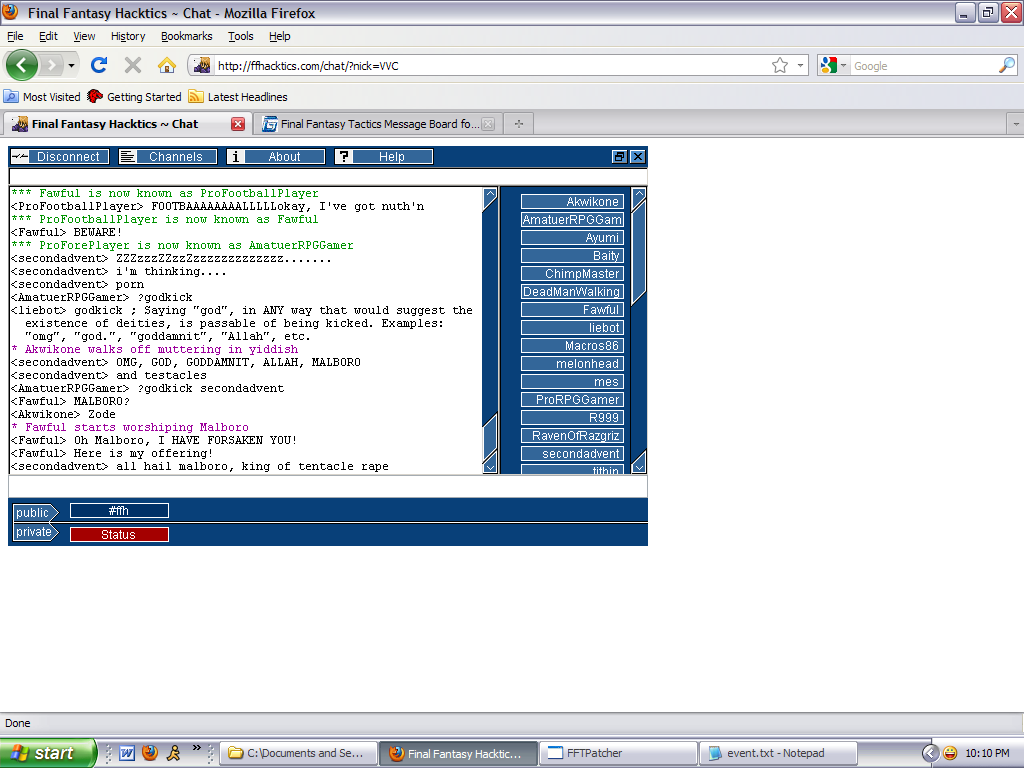Click the user list scroll up arrow
1024x768 pixels.
click(639, 193)
